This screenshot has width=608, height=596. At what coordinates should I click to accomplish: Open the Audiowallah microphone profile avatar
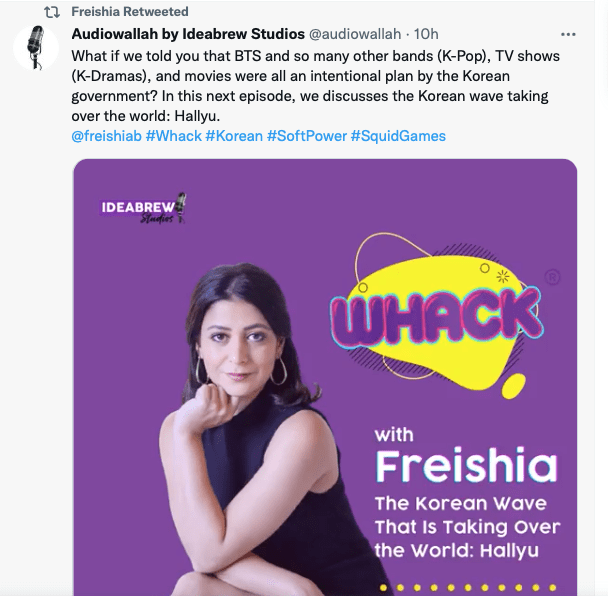pyautogui.click(x=35, y=47)
